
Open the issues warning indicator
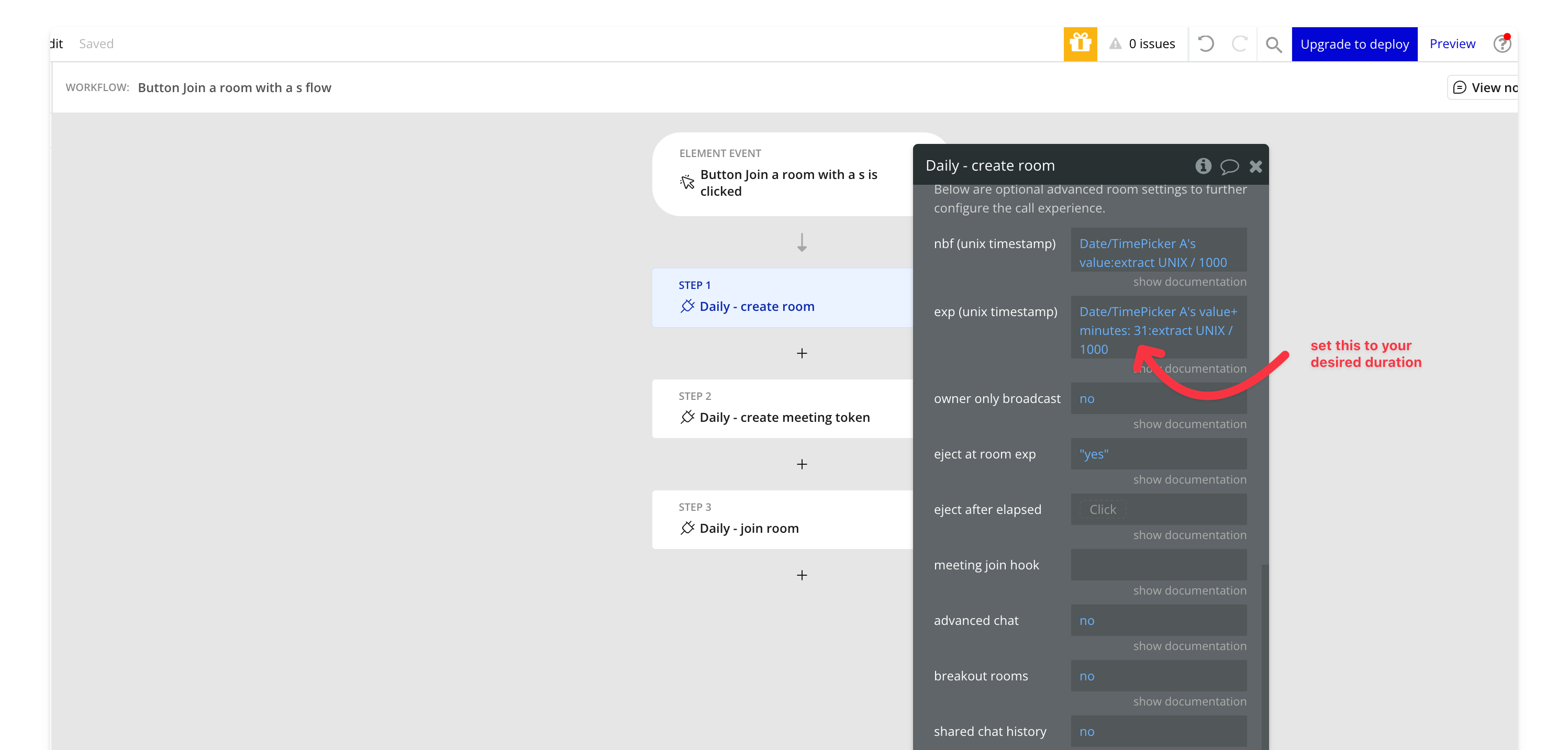(x=1142, y=44)
